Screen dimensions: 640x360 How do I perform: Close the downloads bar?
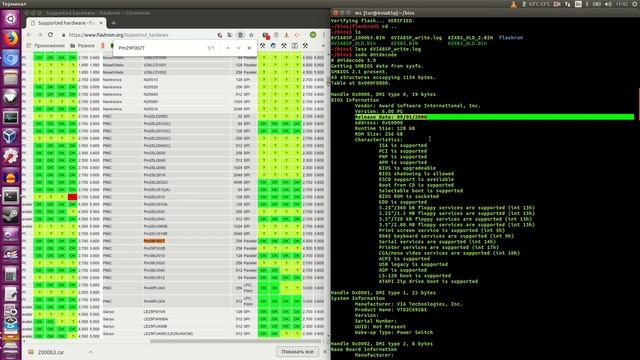325,352
